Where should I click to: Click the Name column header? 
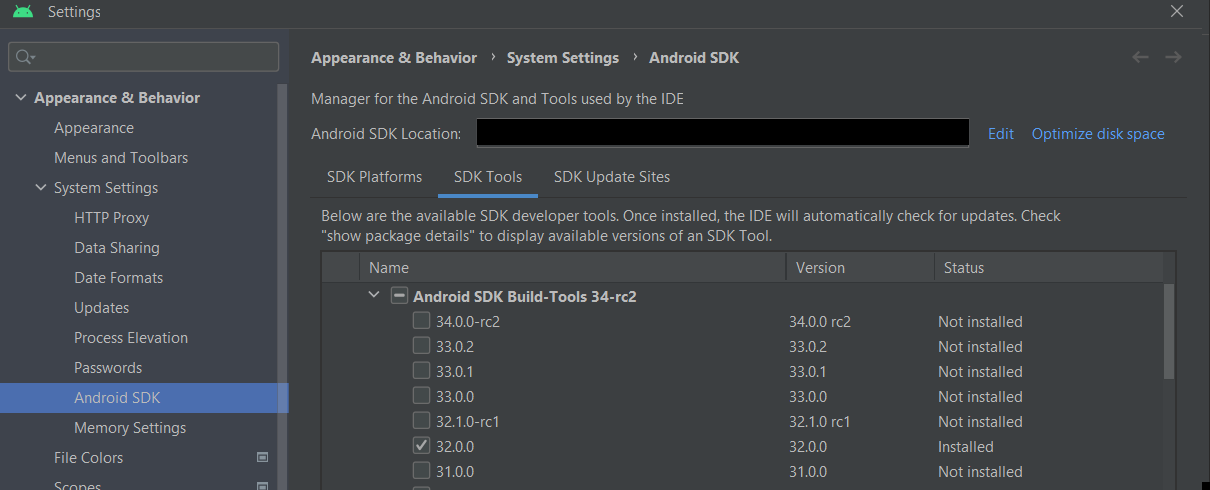(573, 268)
